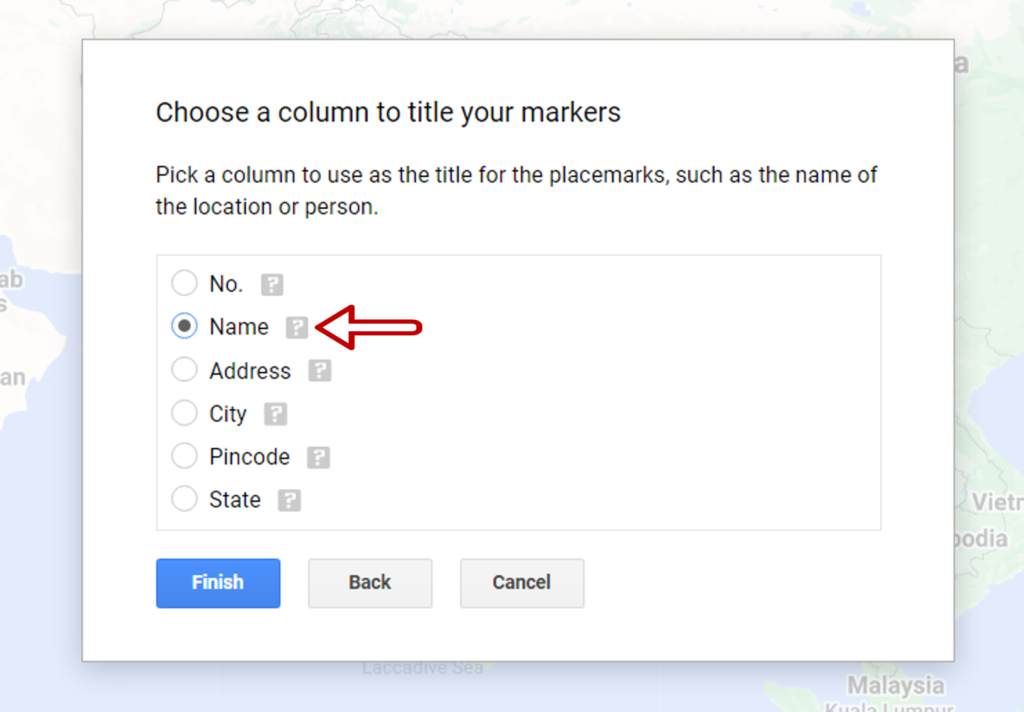Go Back to the previous step
1024x712 pixels.
(370, 583)
